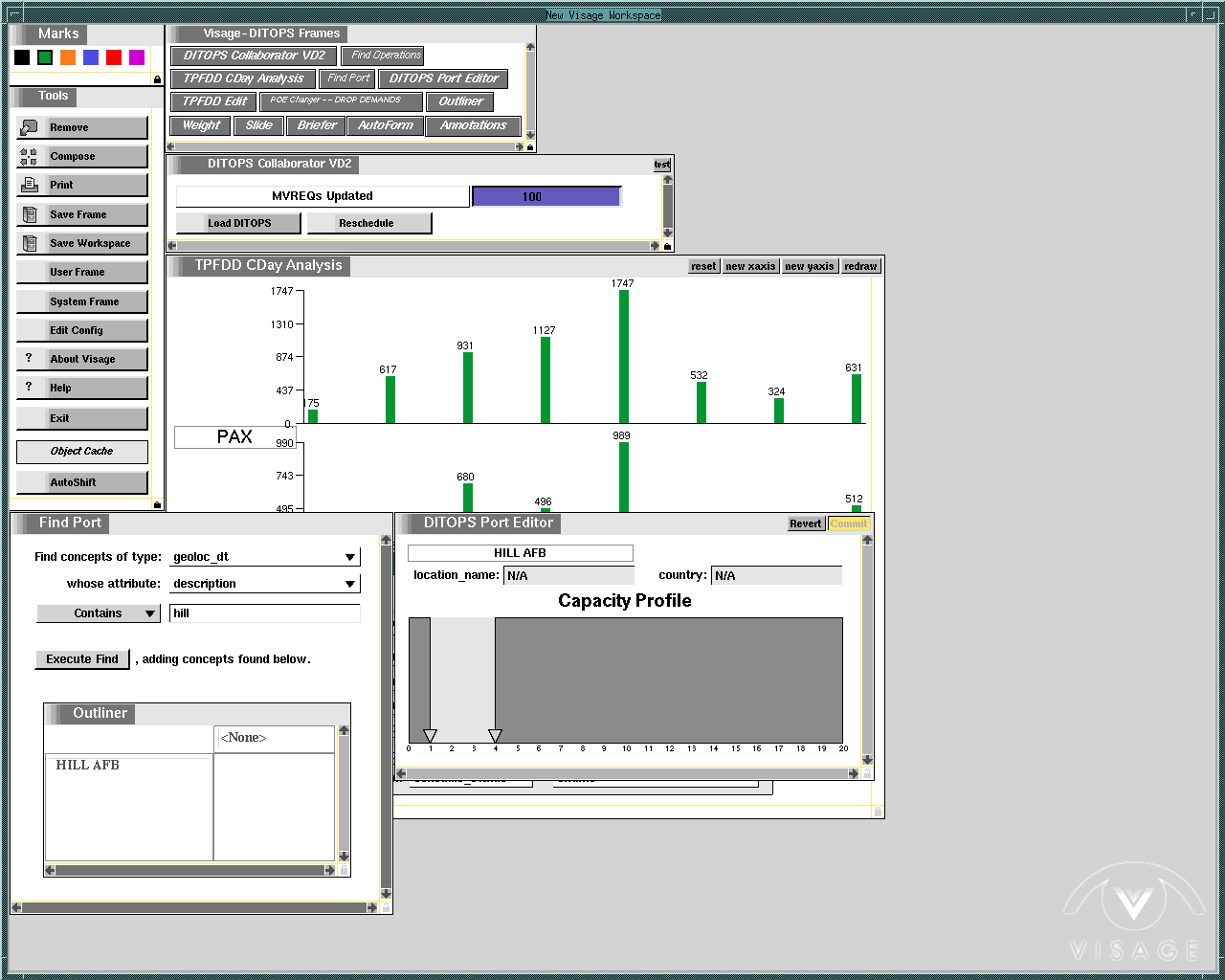Click the Save Frame cabinet icon
This screenshot has width=1225, height=980.
[x=29, y=214]
